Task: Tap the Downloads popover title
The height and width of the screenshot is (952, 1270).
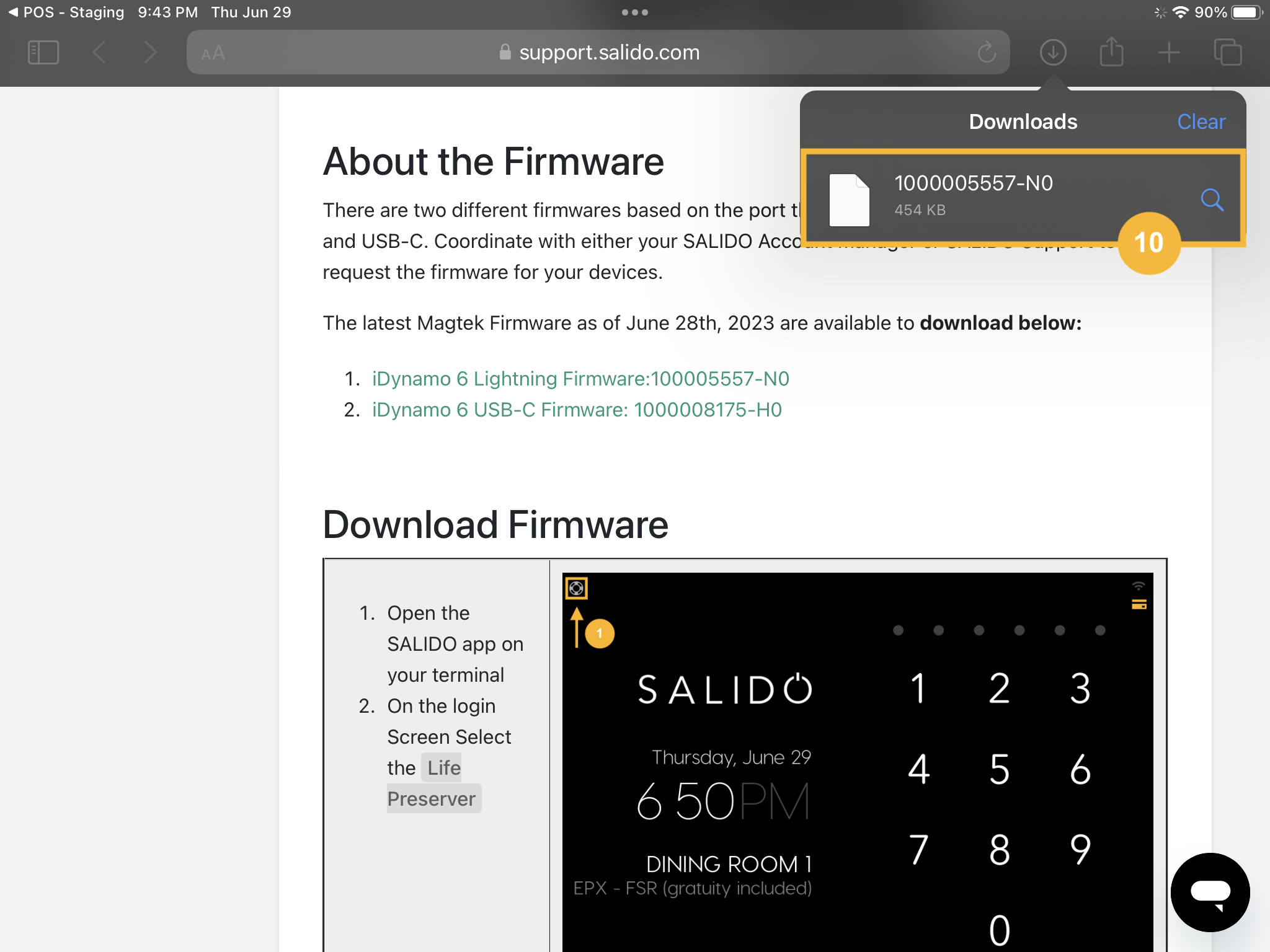Action: pyautogui.click(x=1023, y=121)
